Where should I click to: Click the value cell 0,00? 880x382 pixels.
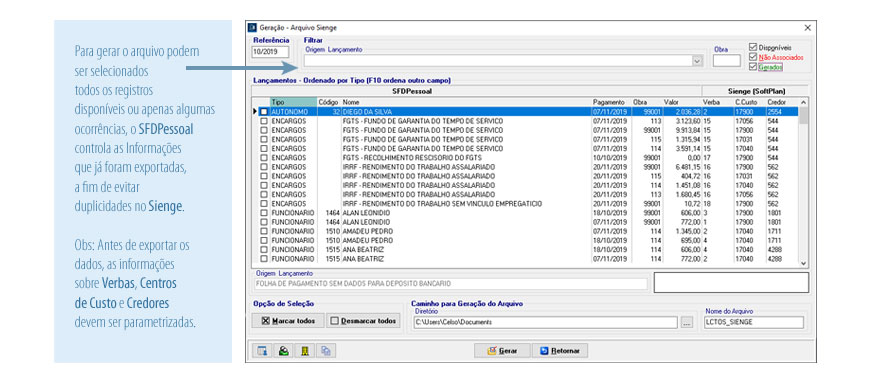[682, 158]
